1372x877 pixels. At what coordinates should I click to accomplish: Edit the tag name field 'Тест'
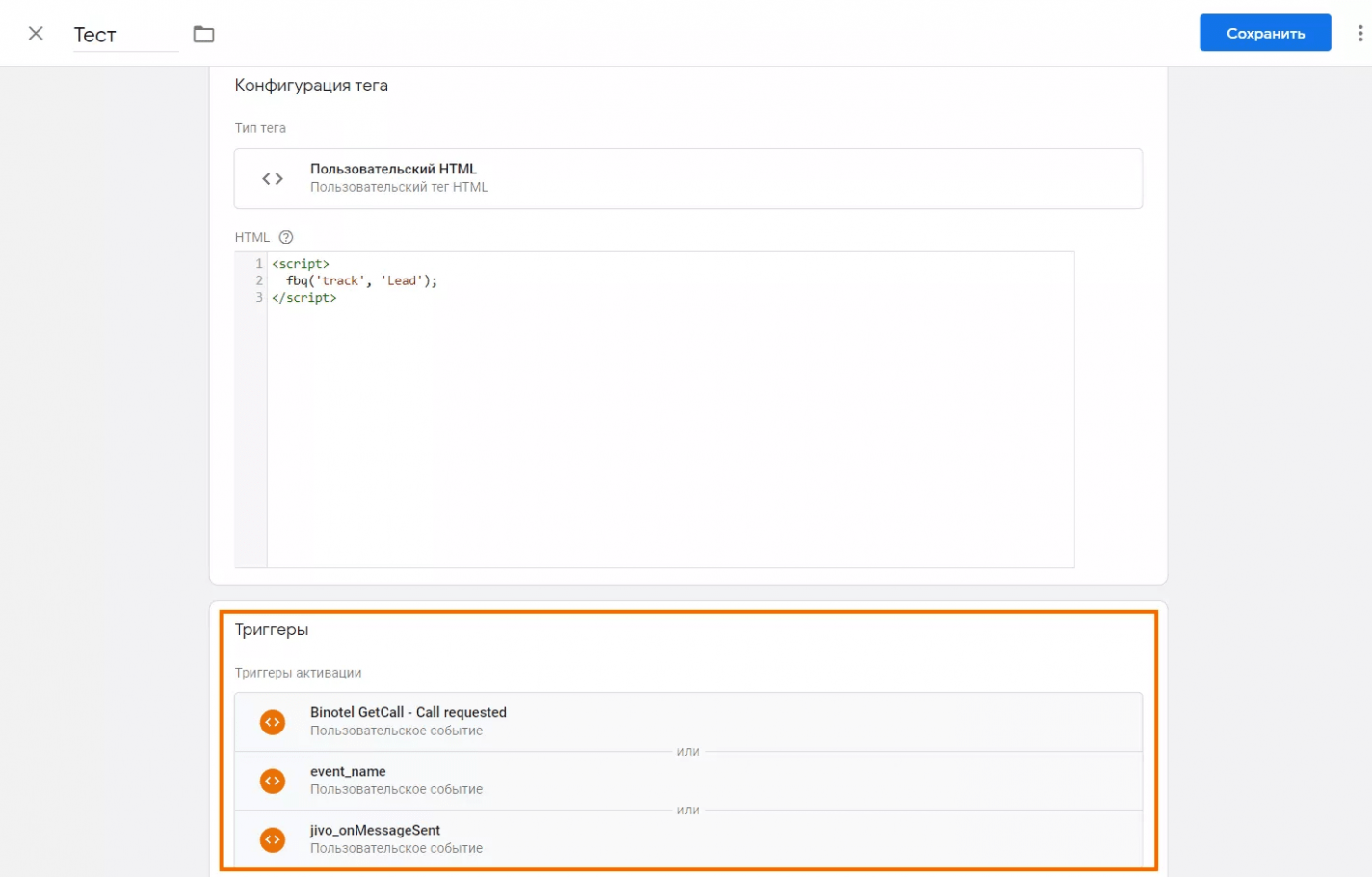tap(125, 35)
